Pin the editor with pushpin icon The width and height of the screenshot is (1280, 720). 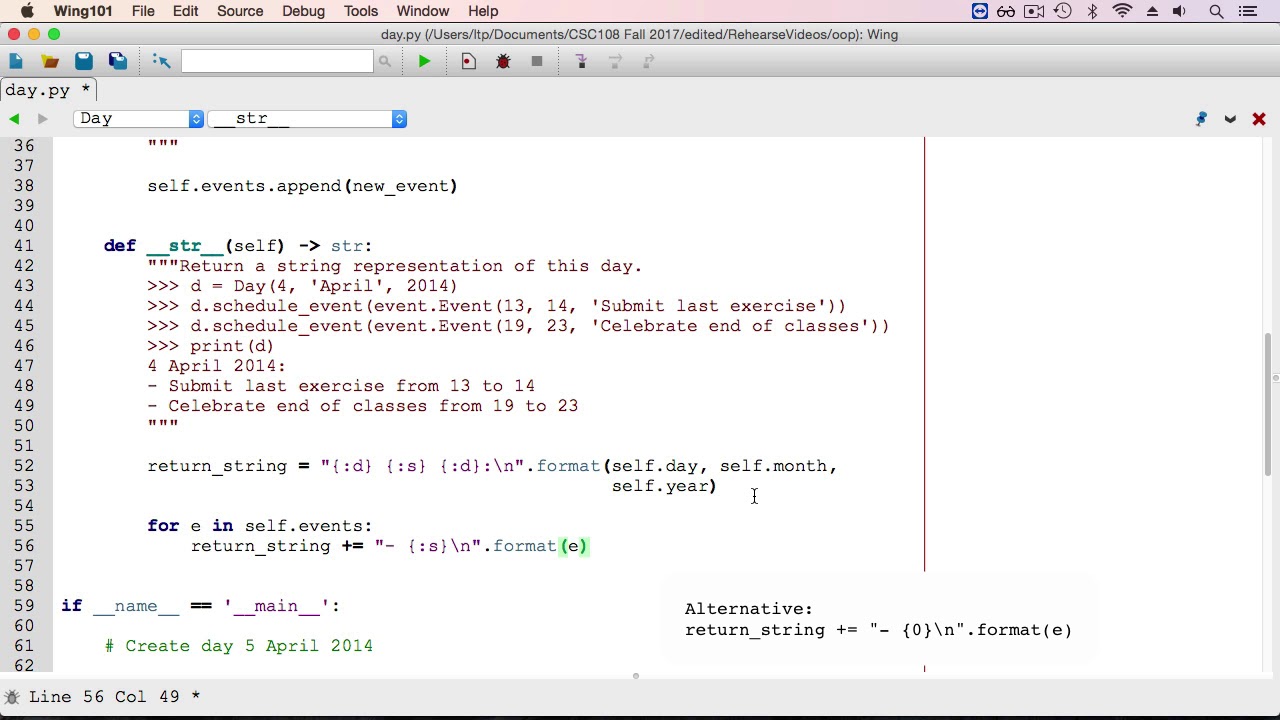(x=1201, y=119)
